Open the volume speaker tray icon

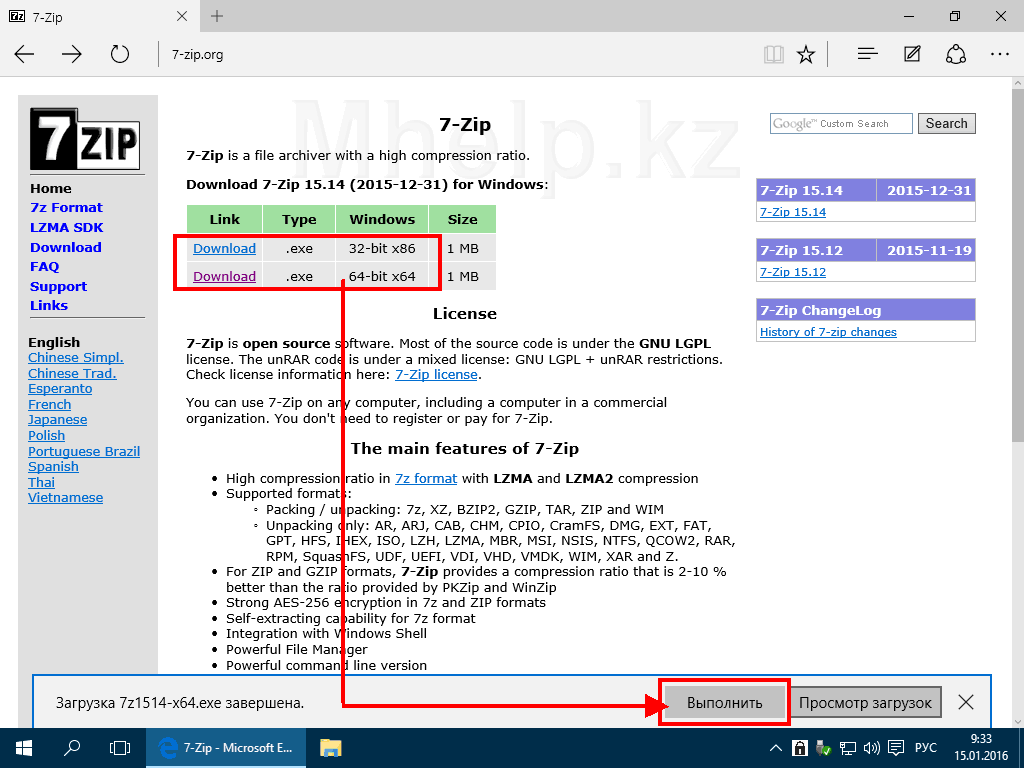pyautogui.click(x=871, y=748)
